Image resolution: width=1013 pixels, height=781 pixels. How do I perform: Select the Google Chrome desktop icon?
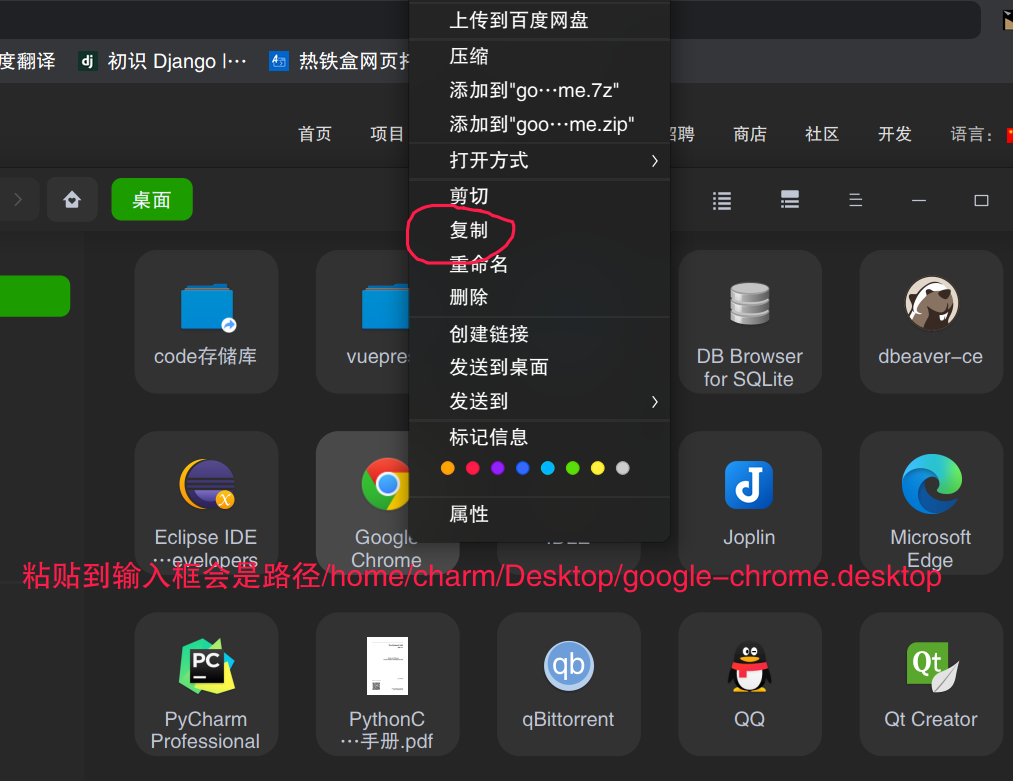(x=386, y=484)
